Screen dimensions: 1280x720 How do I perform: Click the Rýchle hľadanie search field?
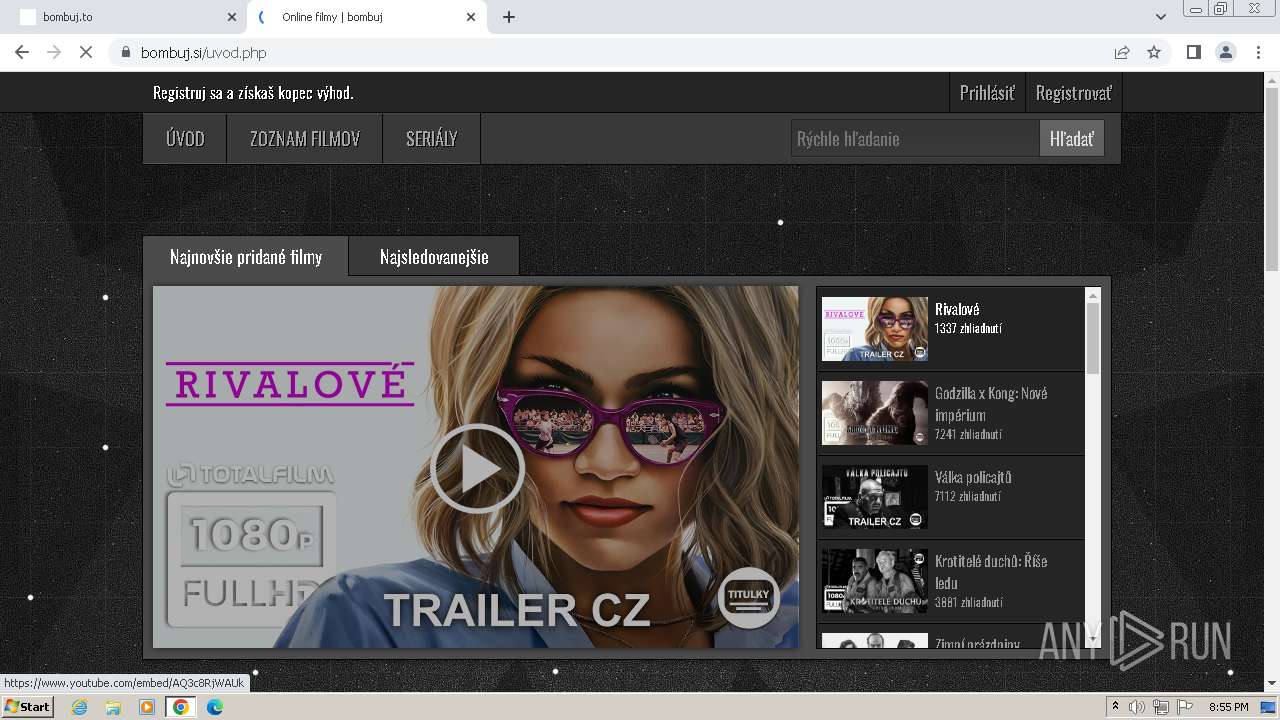click(x=915, y=139)
